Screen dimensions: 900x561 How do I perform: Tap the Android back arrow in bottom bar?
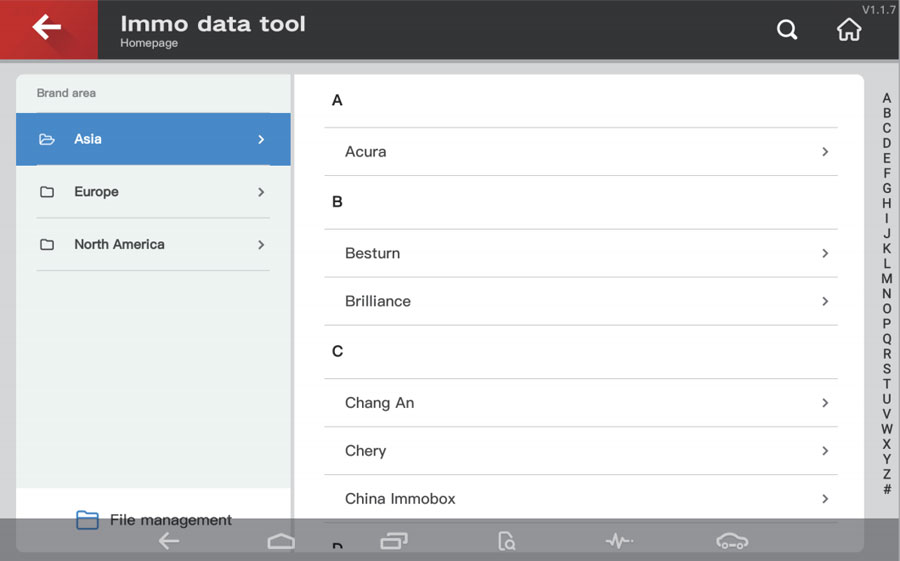(x=169, y=541)
